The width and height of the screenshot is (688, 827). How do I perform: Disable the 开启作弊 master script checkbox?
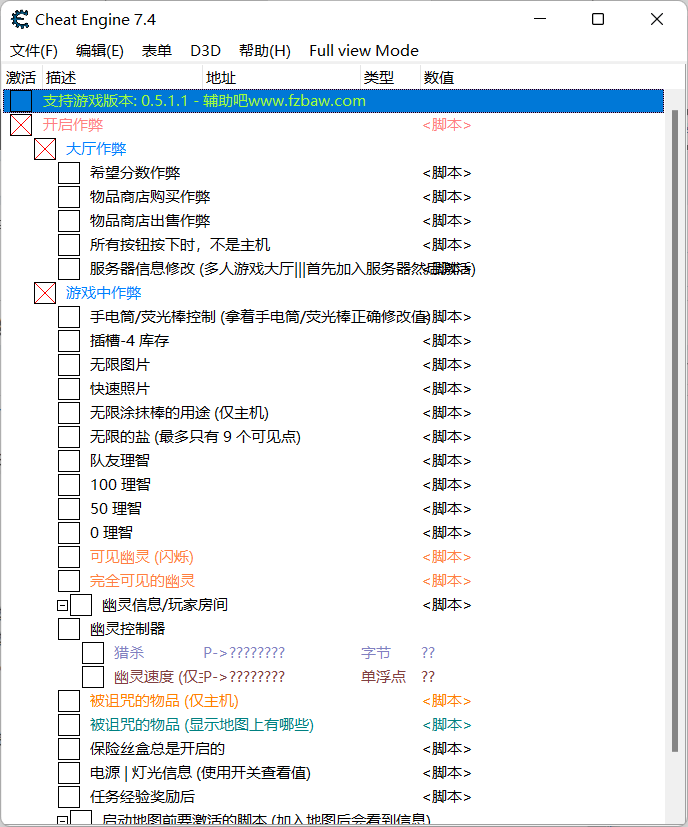[x=21, y=125]
